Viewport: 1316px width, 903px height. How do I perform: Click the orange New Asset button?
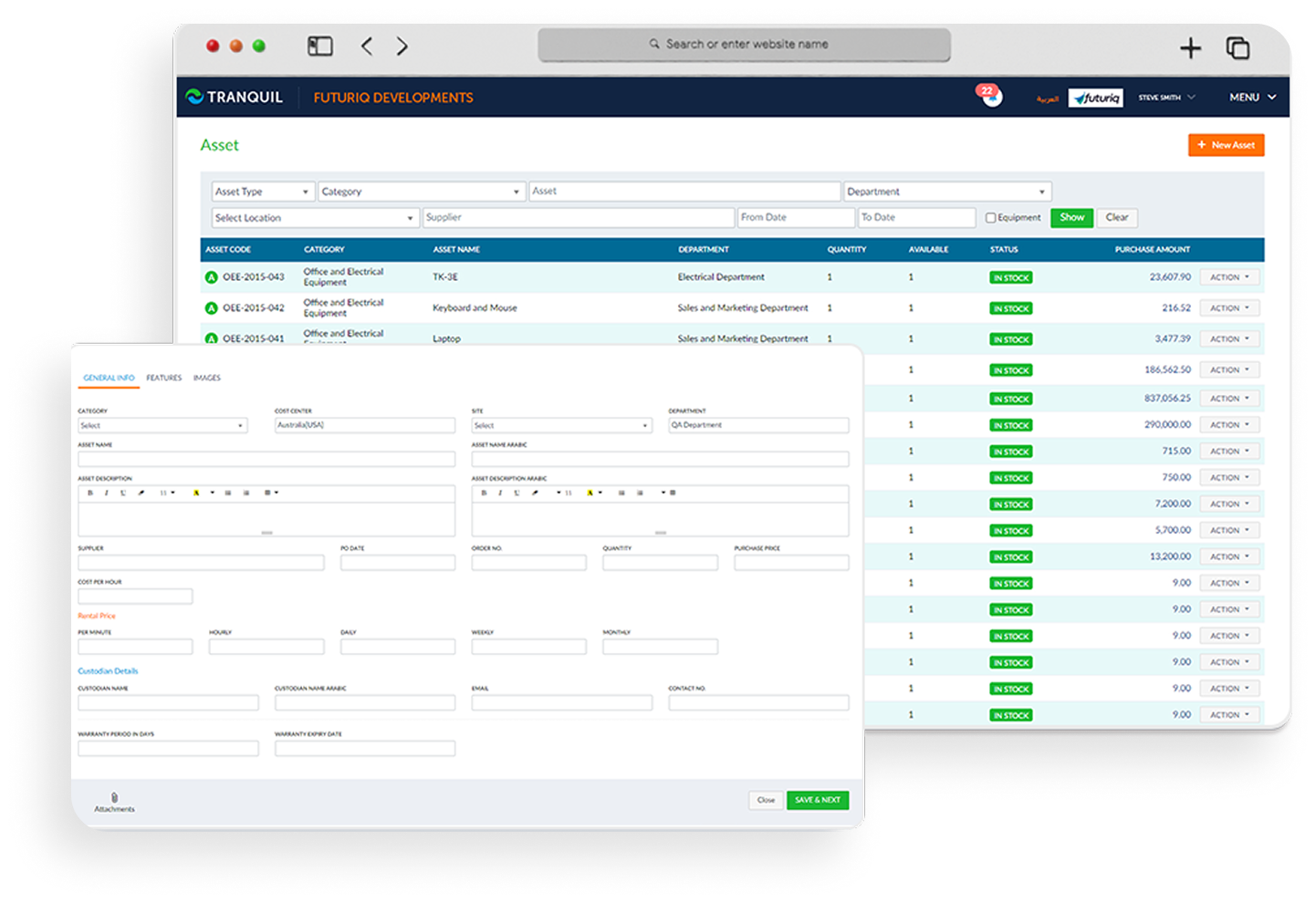[1226, 145]
